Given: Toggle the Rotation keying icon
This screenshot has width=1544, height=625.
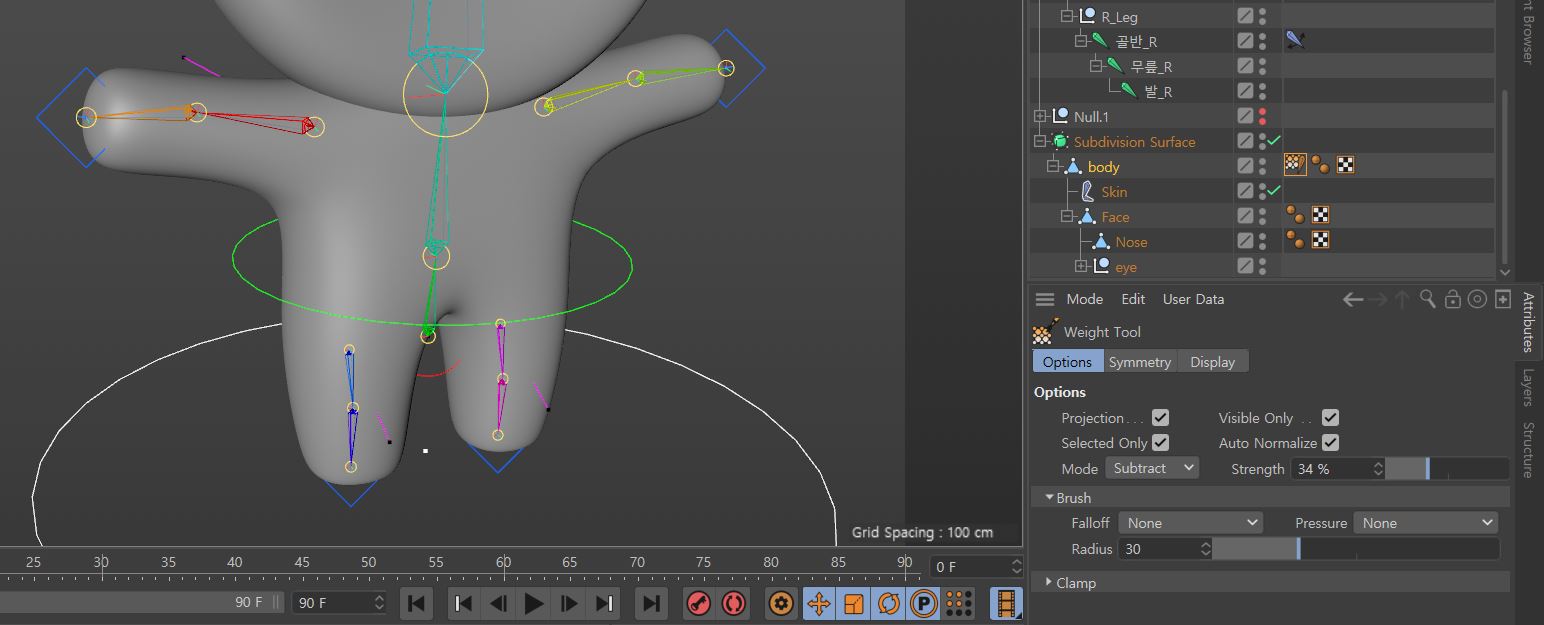Looking at the screenshot, I should (x=888, y=603).
